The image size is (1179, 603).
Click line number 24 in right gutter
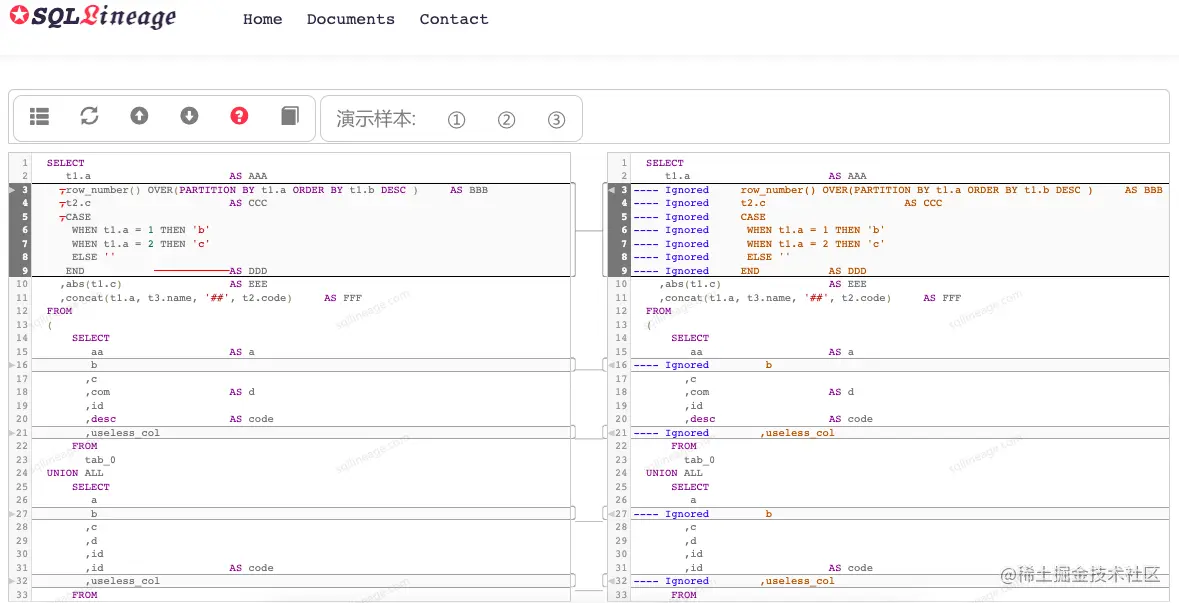coord(620,473)
